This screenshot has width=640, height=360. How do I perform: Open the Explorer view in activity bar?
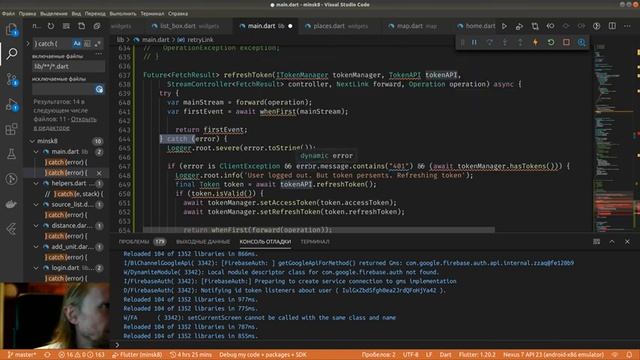pyautogui.click(x=11, y=29)
